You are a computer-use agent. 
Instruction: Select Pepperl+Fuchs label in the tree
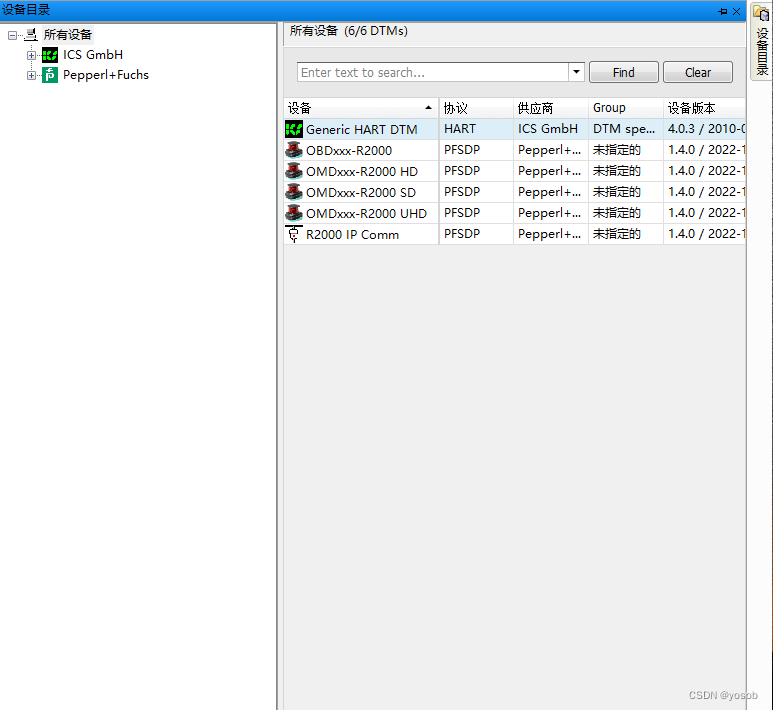[x=106, y=75]
